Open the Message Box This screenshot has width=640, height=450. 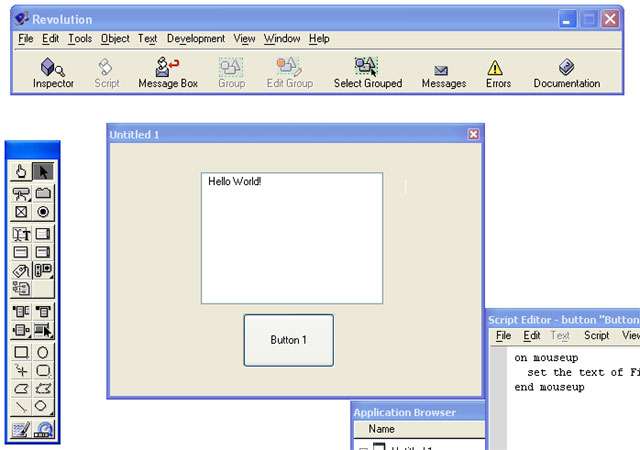coord(168,73)
